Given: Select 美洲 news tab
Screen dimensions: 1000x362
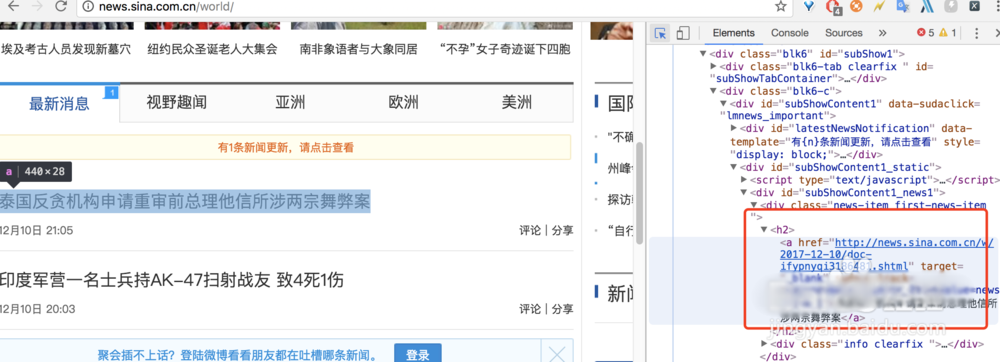Looking at the screenshot, I should click(517, 103).
